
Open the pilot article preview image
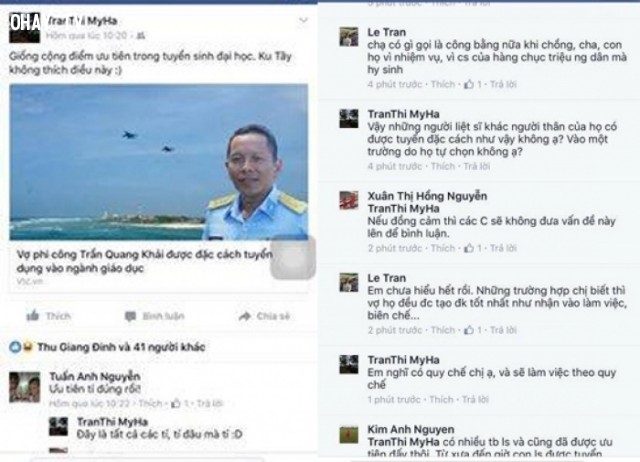(x=159, y=162)
